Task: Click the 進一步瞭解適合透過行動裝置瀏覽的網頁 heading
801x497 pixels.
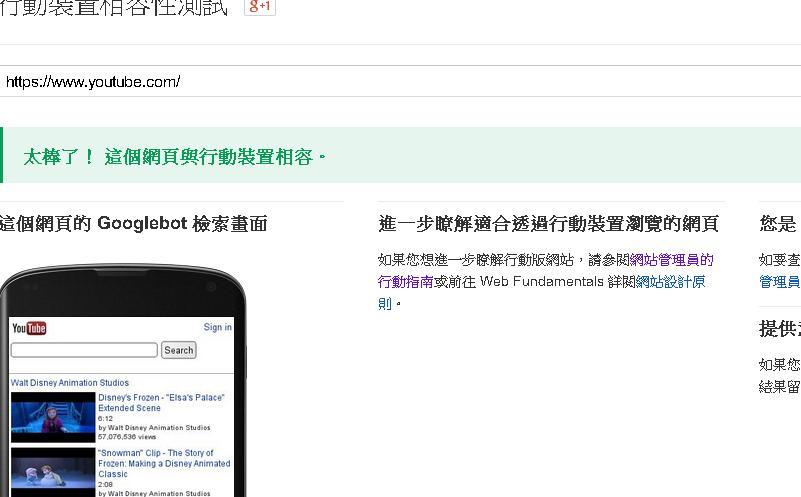Action: pyautogui.click(x=548, y=224)
